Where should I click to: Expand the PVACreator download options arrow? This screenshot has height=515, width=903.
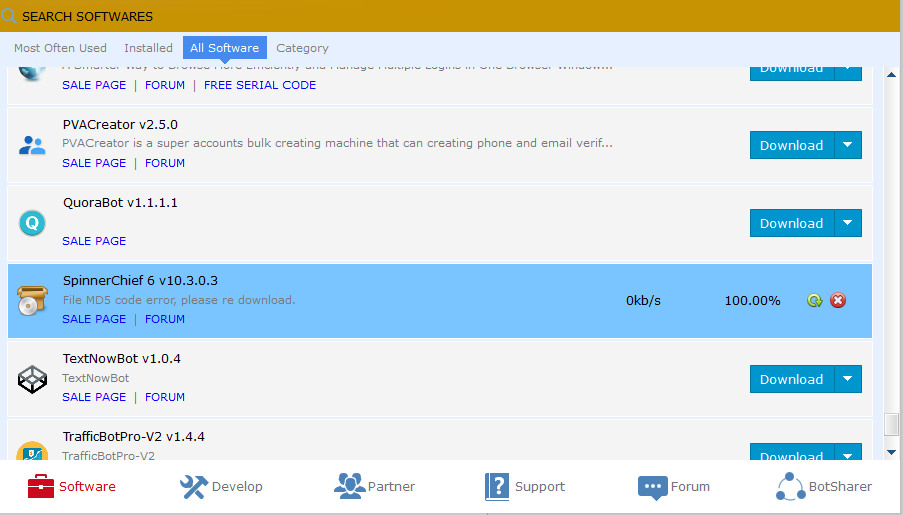(847, 145)
